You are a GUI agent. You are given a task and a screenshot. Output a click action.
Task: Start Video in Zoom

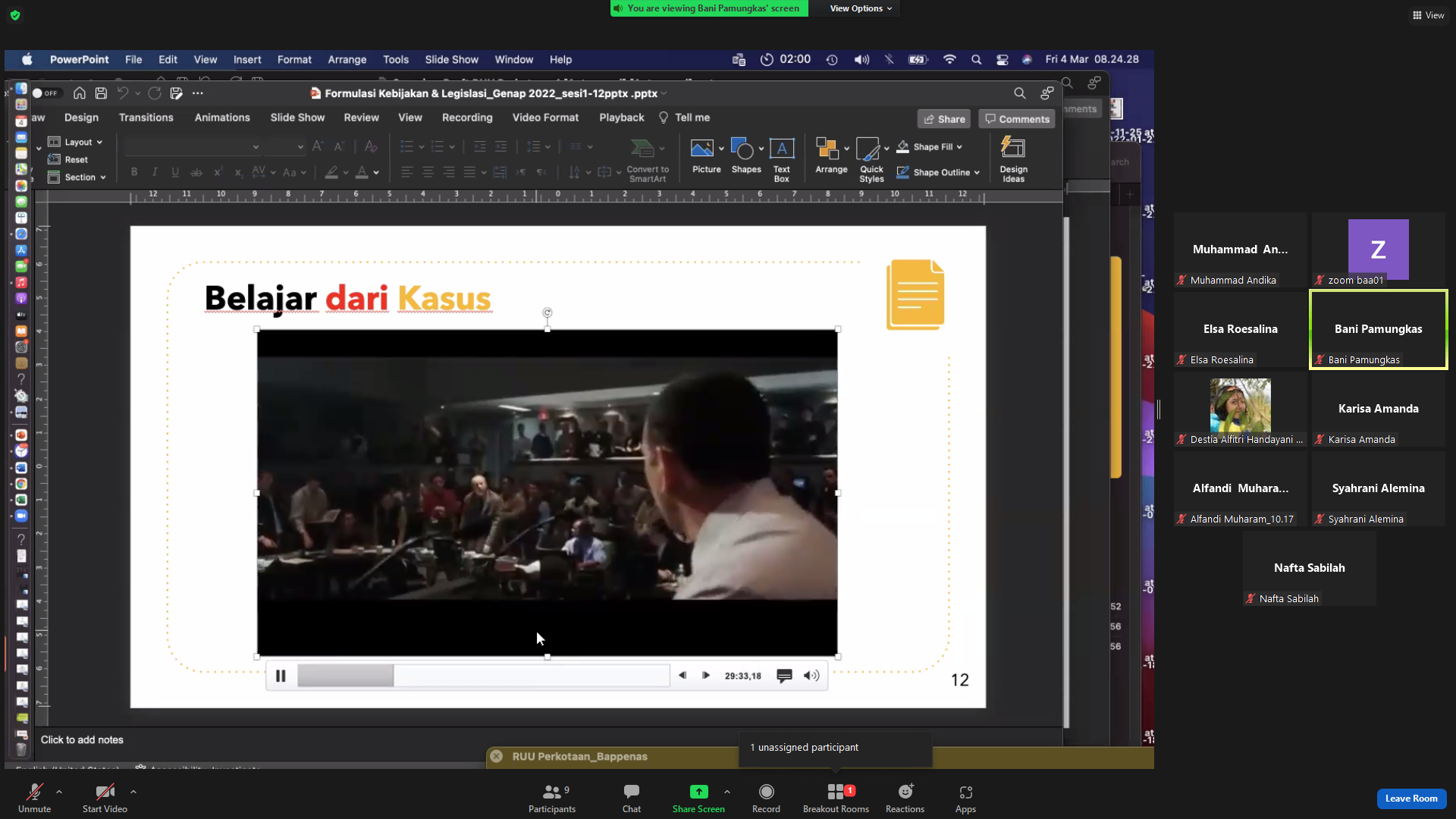(x=105, y=799)
